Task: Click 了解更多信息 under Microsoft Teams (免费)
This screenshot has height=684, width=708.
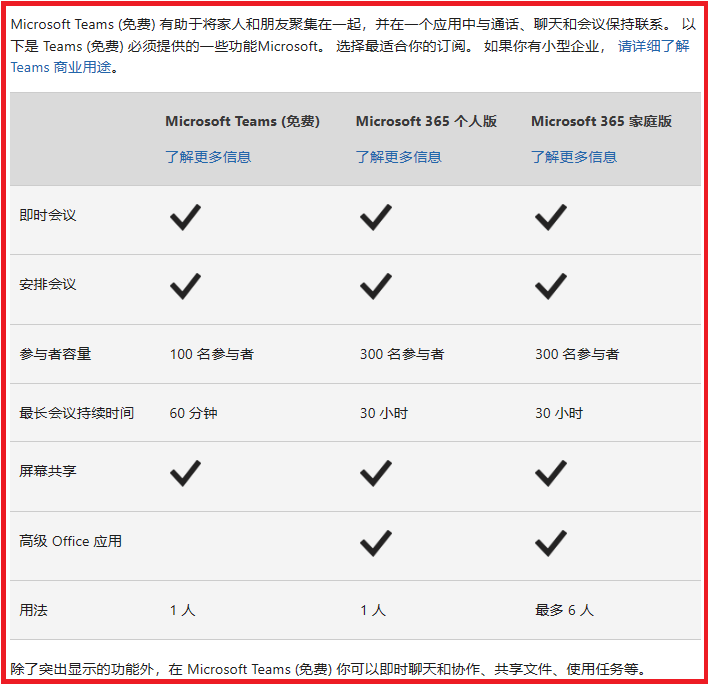Action: (208, 157)
